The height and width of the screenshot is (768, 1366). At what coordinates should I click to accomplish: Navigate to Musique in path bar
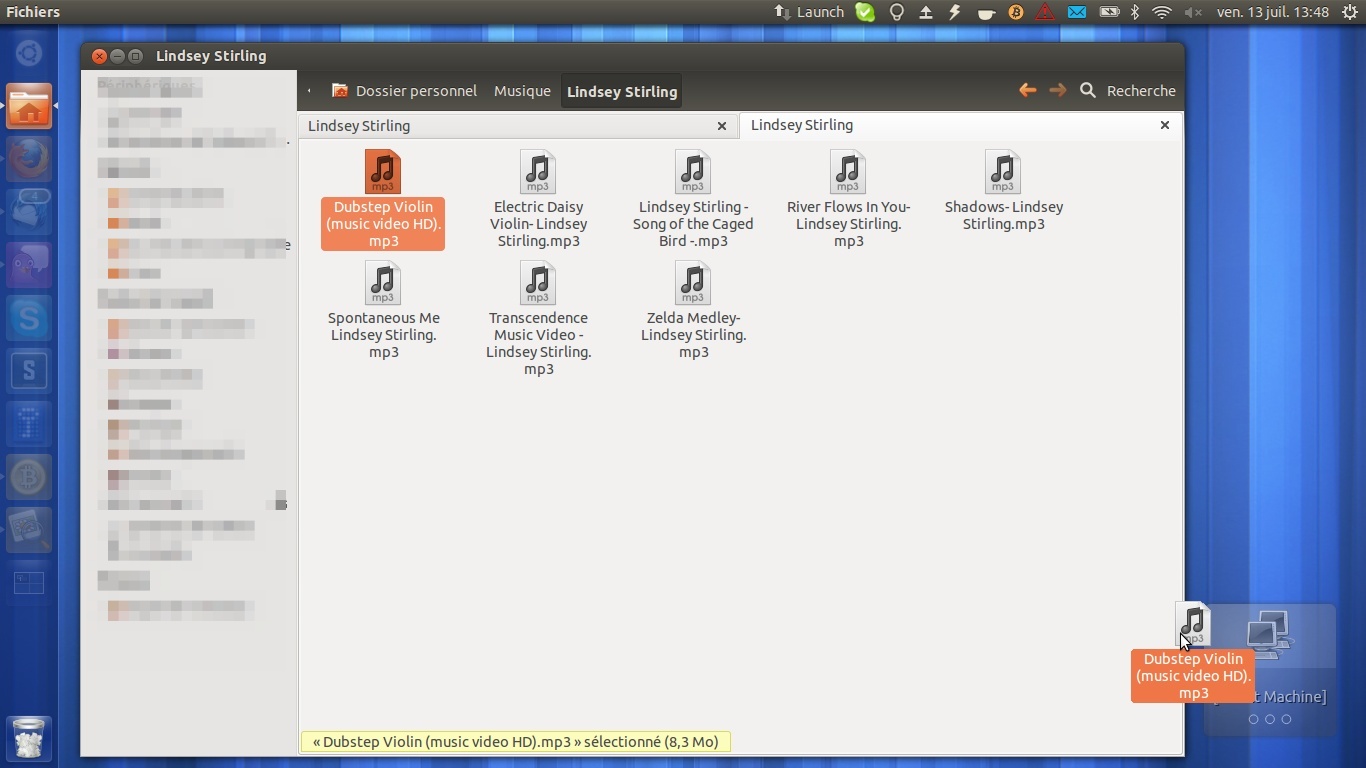pos(522,91)
